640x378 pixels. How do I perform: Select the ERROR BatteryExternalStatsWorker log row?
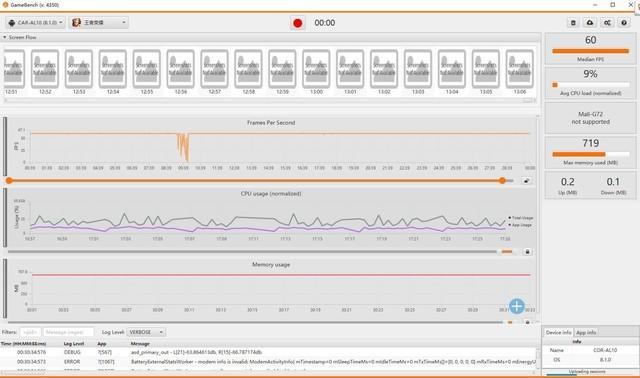[269, 362]
